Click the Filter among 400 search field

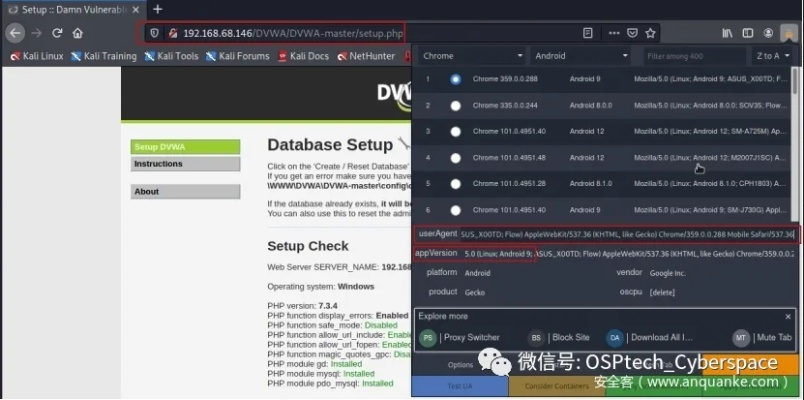tap(690, 56)
